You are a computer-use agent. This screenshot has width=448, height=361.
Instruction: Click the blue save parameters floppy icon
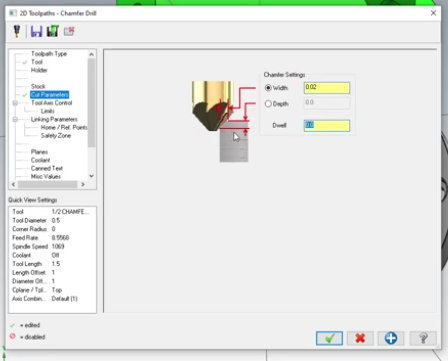[36, 31]
